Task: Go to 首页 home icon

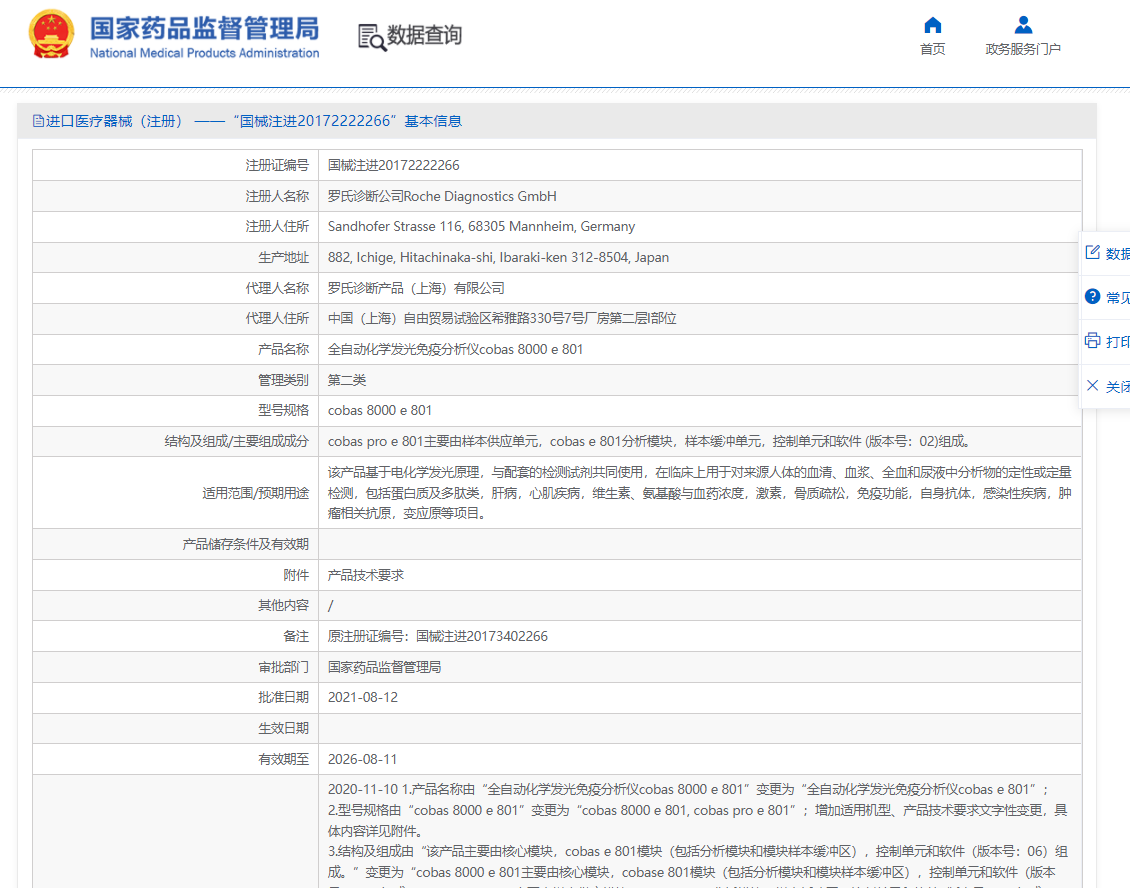Action: coord(933,25)
